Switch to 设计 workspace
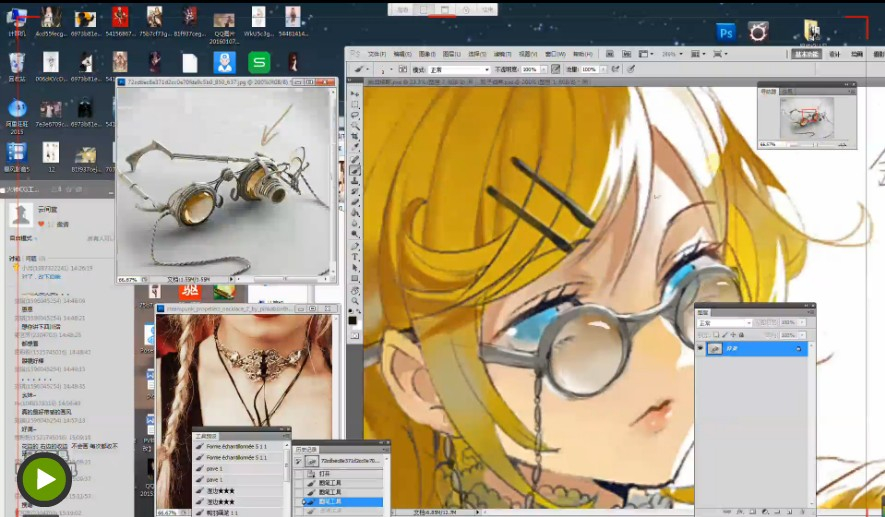The width and height of the screenshot is (885, 517). (x=834, y=54)
